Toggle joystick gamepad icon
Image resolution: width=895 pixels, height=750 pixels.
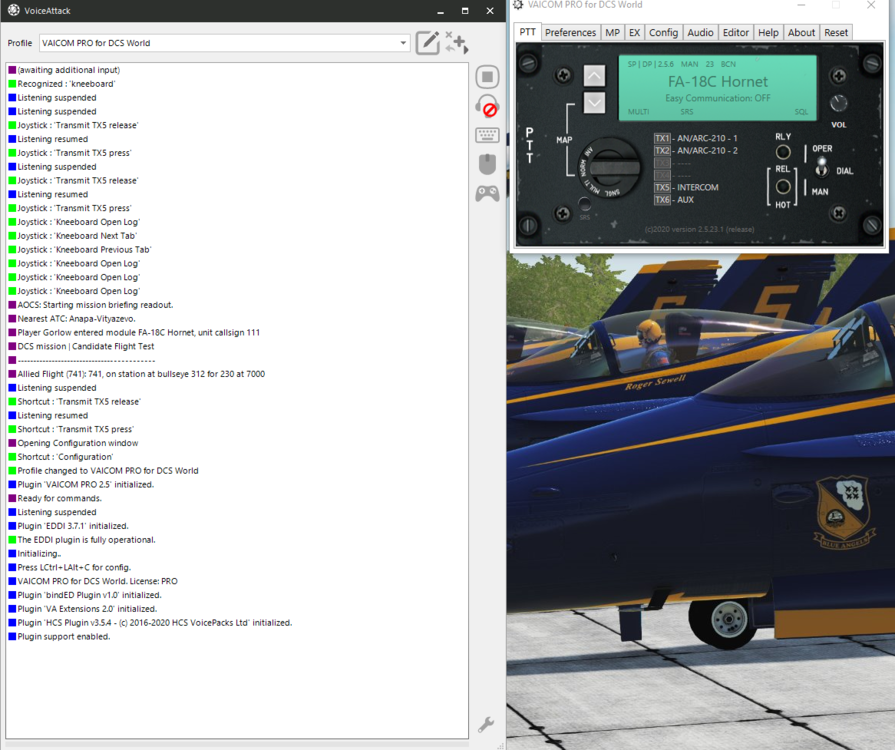tap(487, 193)
